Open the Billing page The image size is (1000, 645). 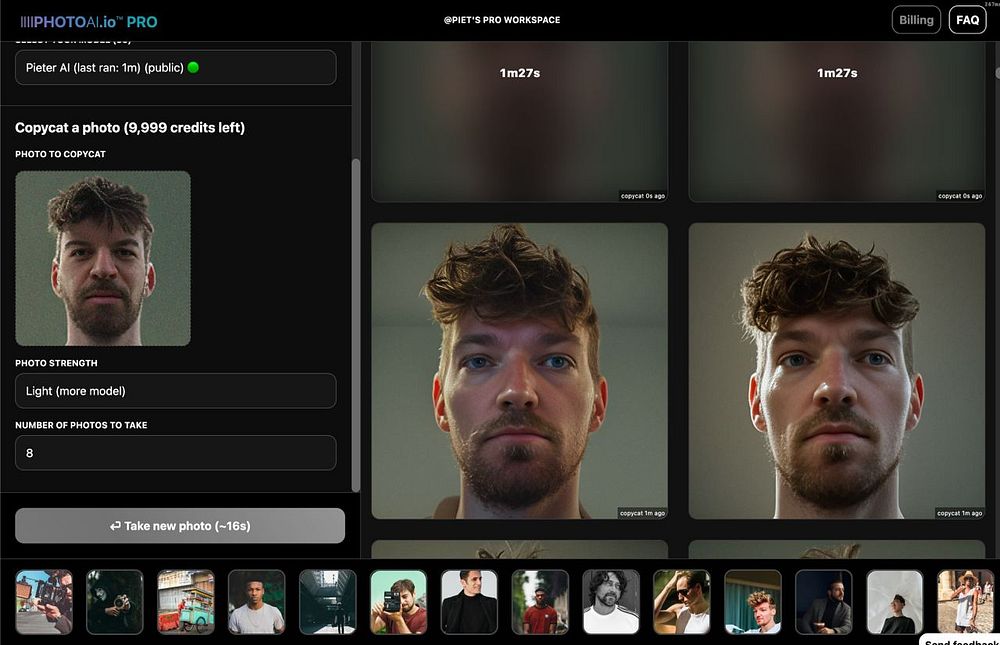click(916, 20)
